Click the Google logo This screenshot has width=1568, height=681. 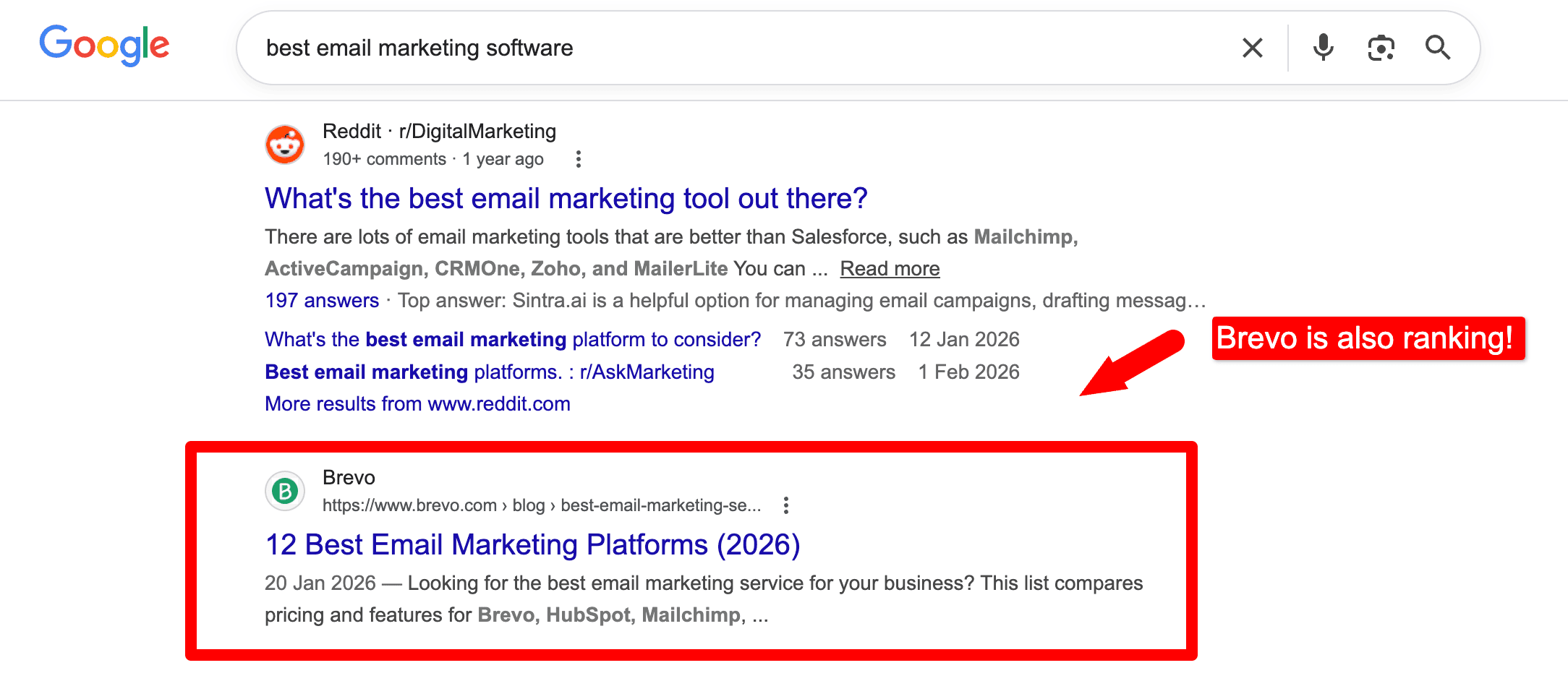(x=104, y=46)
